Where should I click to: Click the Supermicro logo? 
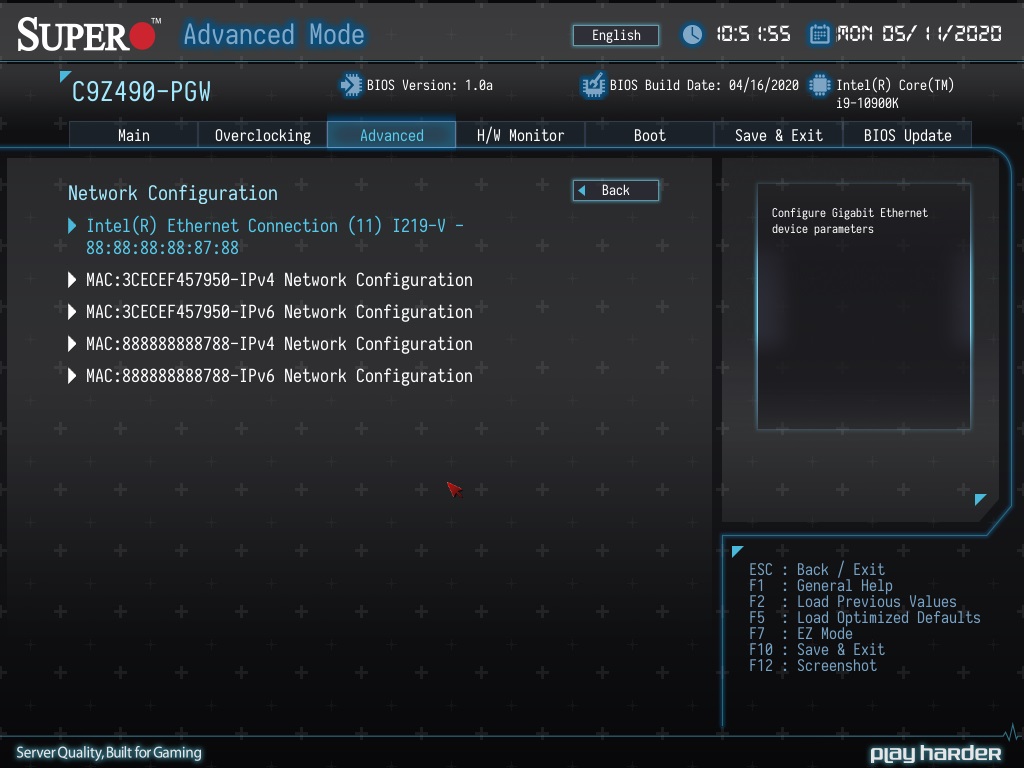(x=88, y=35)
